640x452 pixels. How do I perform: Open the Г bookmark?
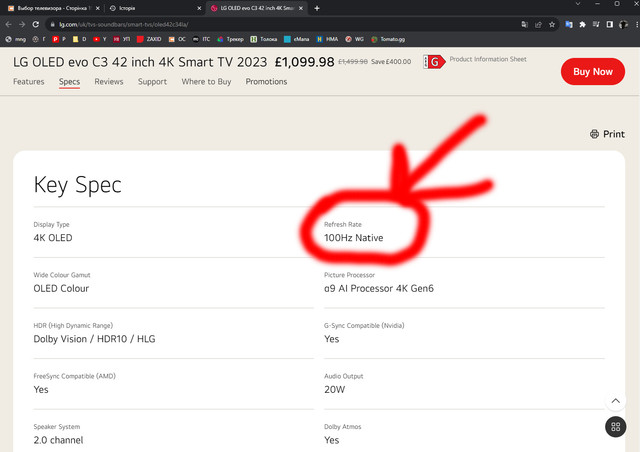click(39, 39)
